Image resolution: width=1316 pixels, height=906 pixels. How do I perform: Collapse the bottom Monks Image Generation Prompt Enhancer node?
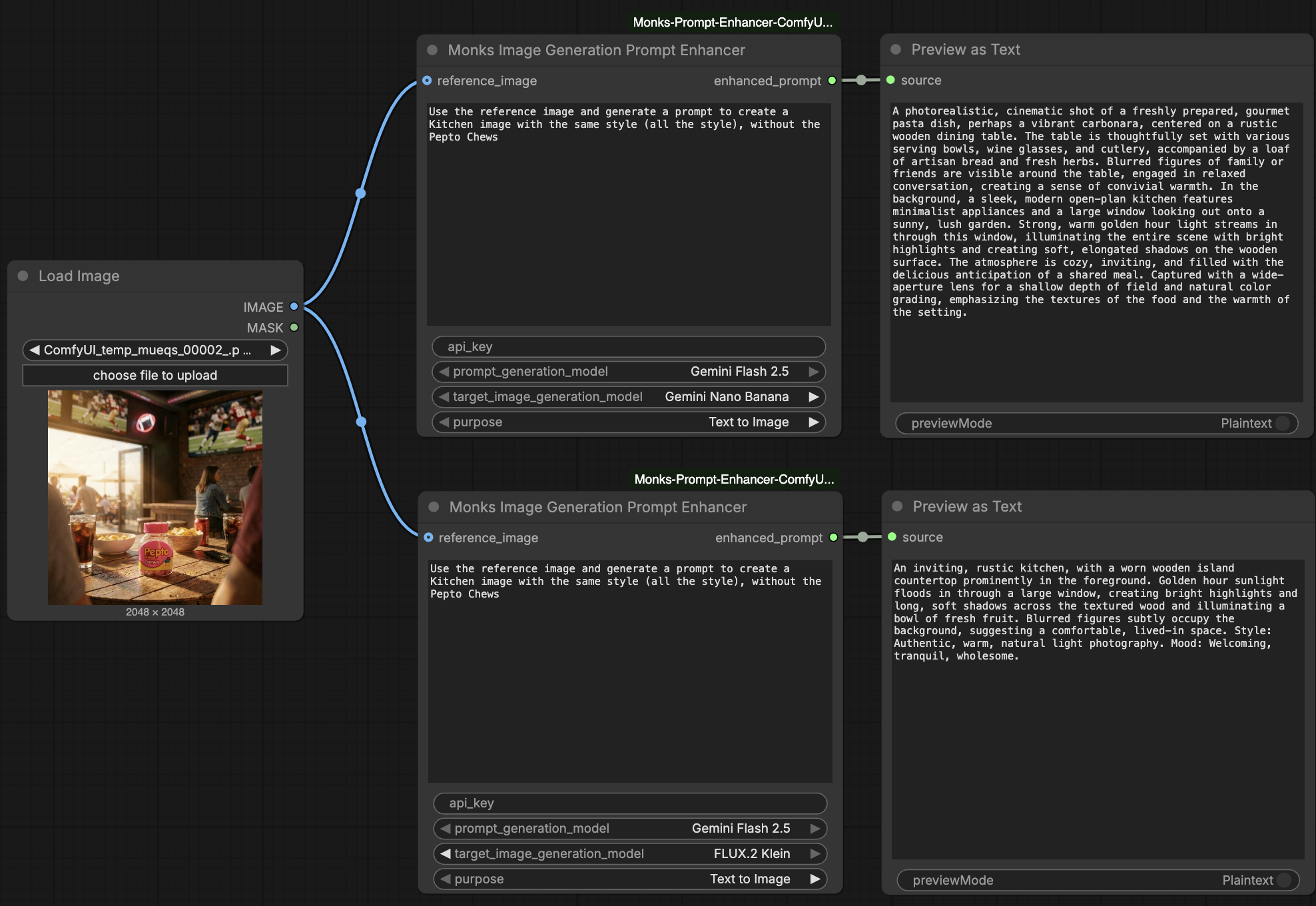434,507
